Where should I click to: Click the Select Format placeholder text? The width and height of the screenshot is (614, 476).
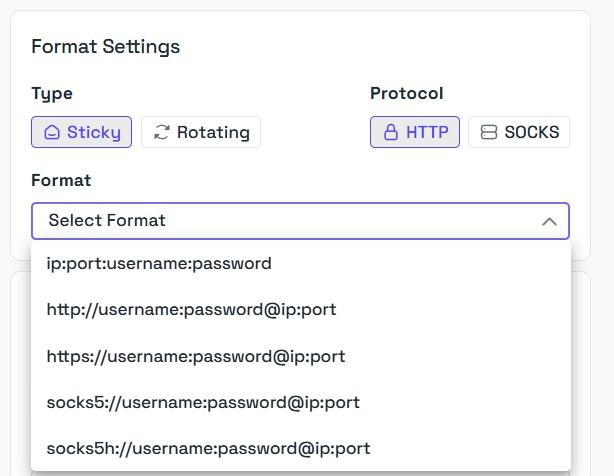click(x=107, y=221)
